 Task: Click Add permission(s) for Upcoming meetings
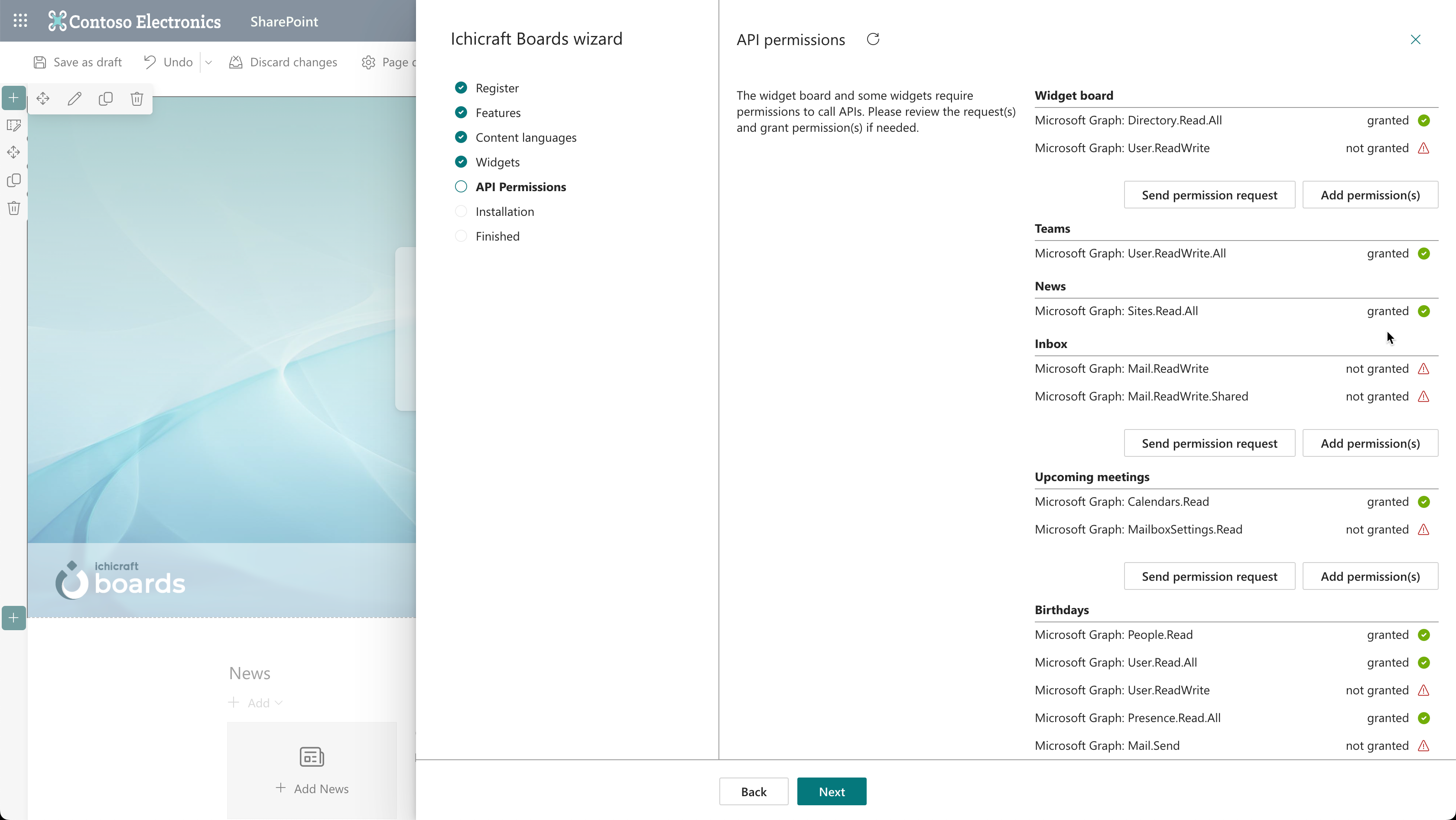click(1371, 576)
